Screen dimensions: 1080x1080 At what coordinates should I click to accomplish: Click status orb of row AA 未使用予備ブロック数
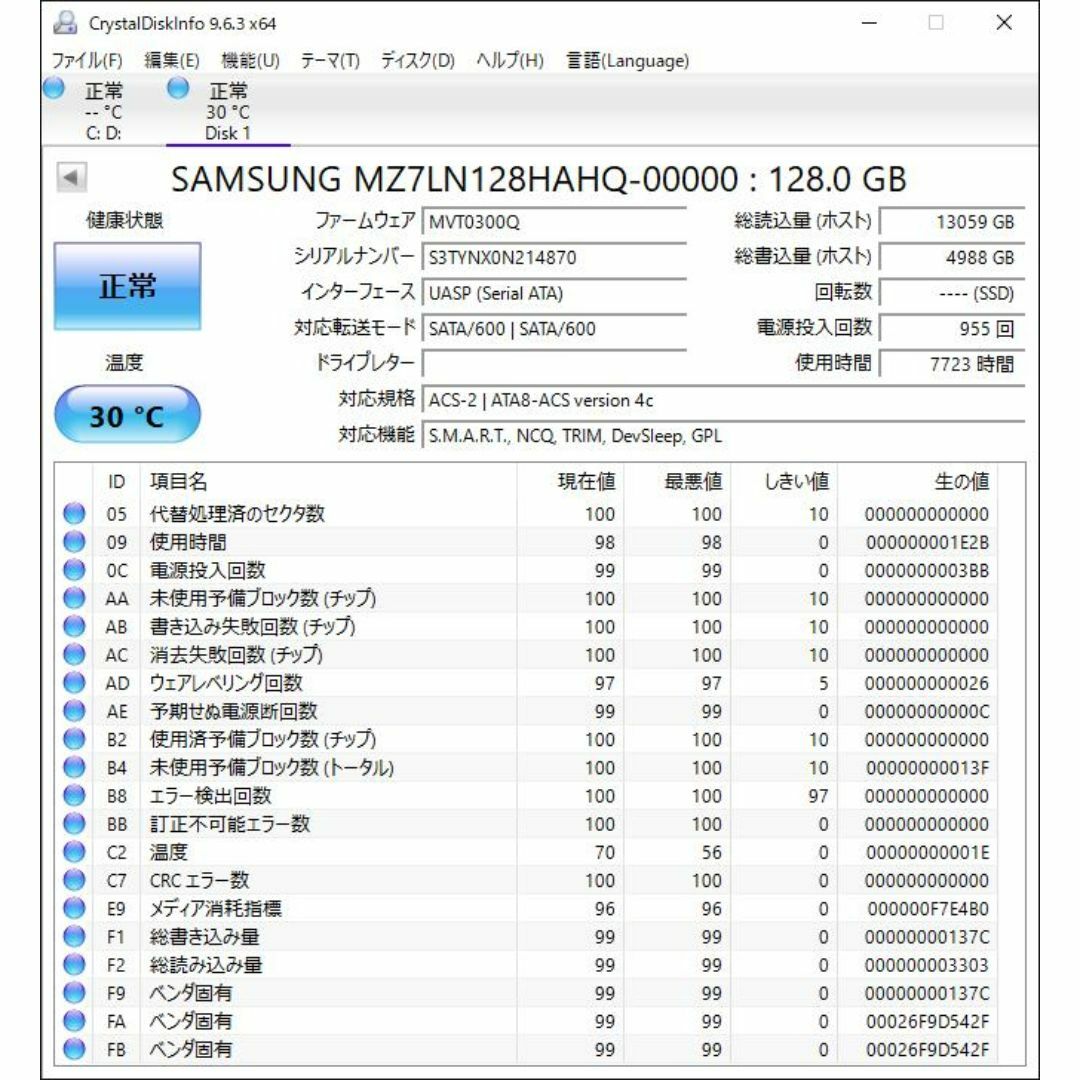(x=74, y=599)
